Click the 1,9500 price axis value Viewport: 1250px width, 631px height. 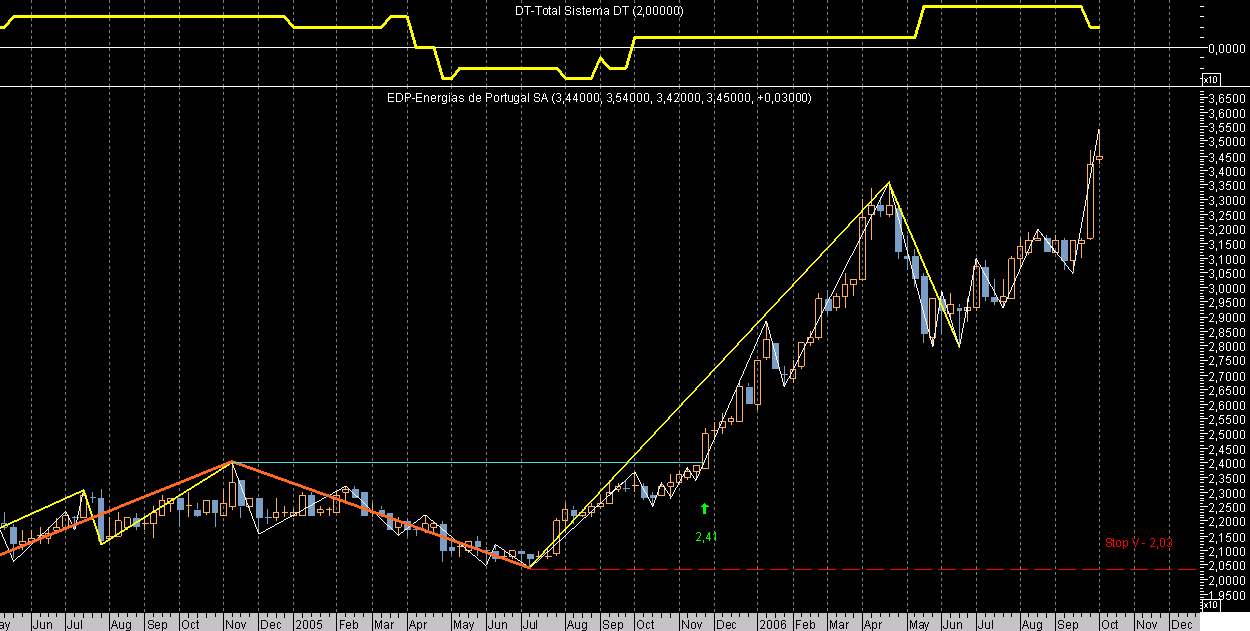coord(1225,595)
